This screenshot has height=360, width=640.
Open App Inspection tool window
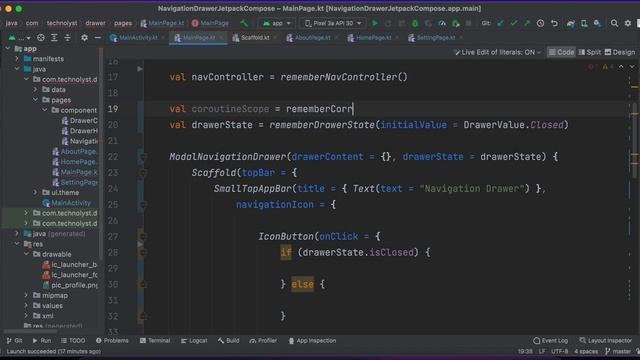click(x=312, y=340)
